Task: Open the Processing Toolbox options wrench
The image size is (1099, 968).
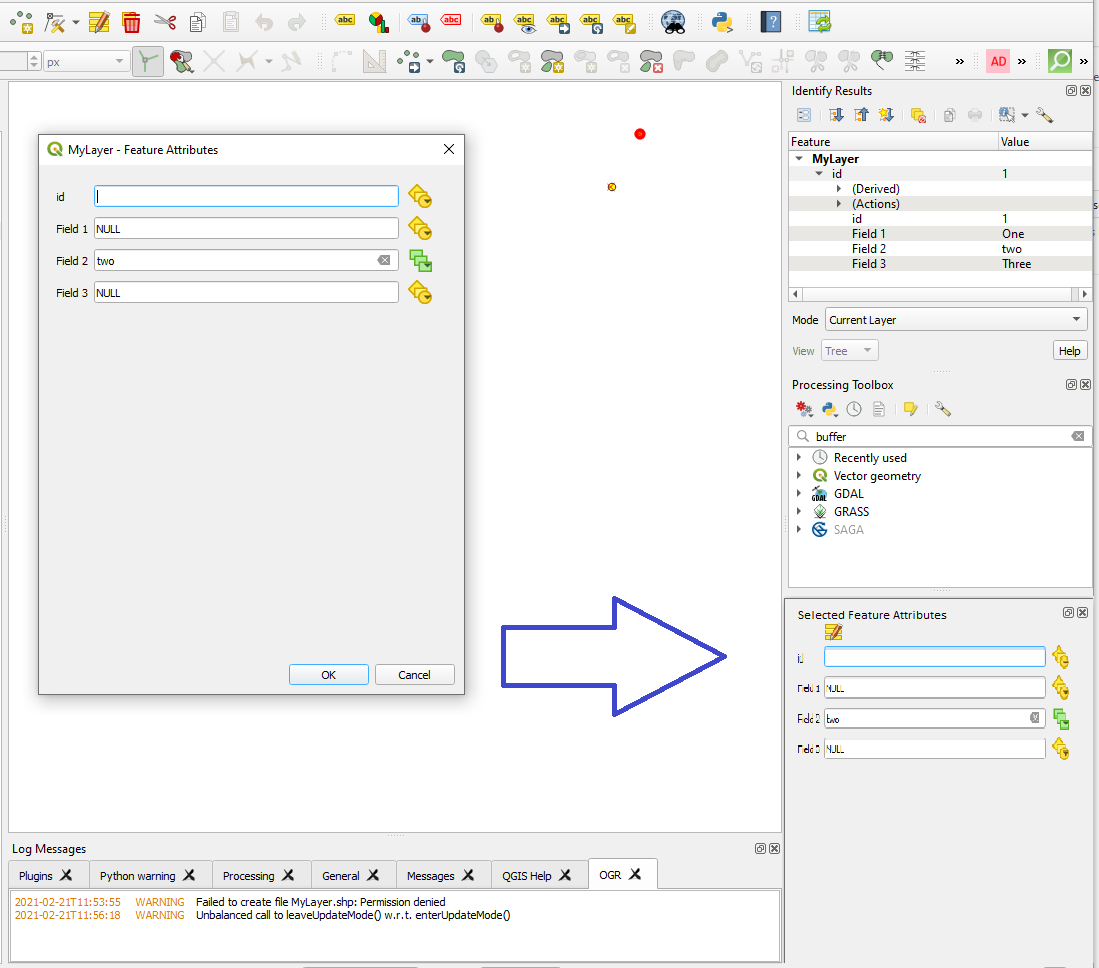Action: pos(941,409)
